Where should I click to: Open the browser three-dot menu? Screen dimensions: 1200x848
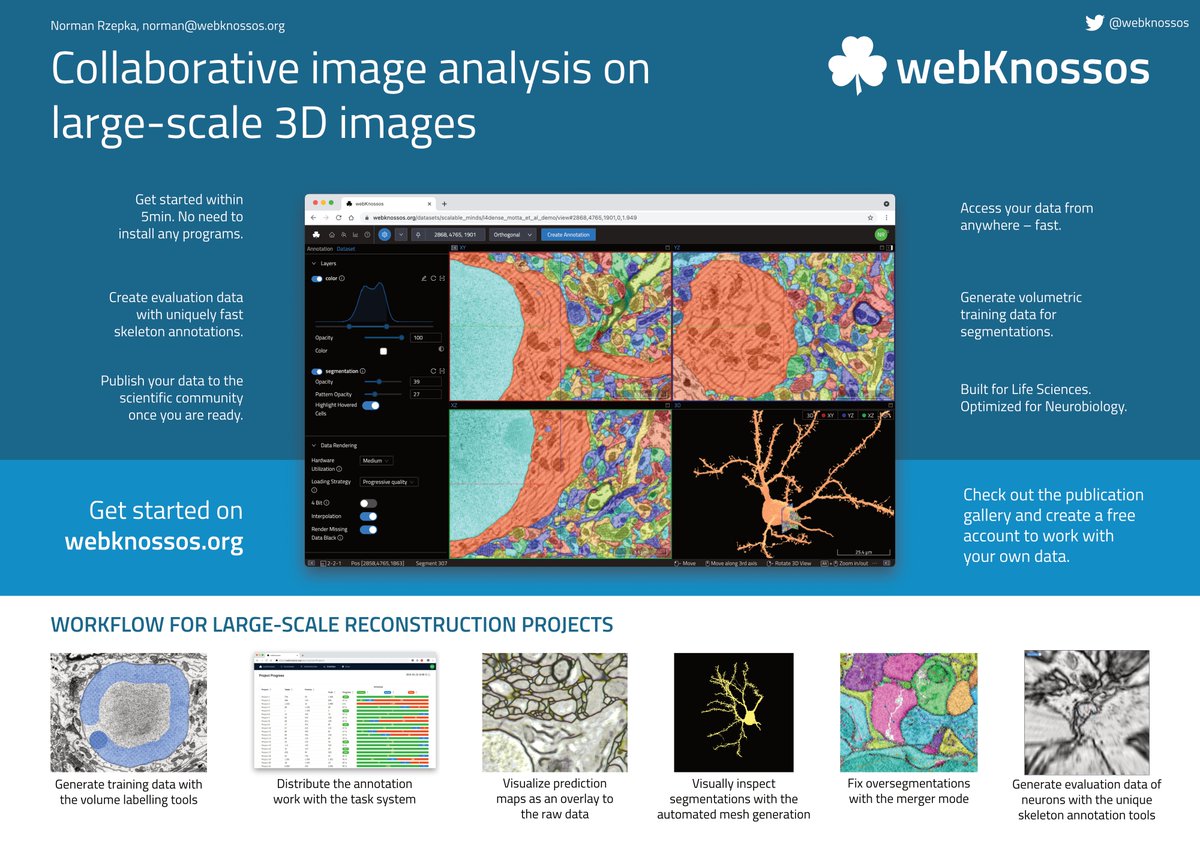(886, 216)
